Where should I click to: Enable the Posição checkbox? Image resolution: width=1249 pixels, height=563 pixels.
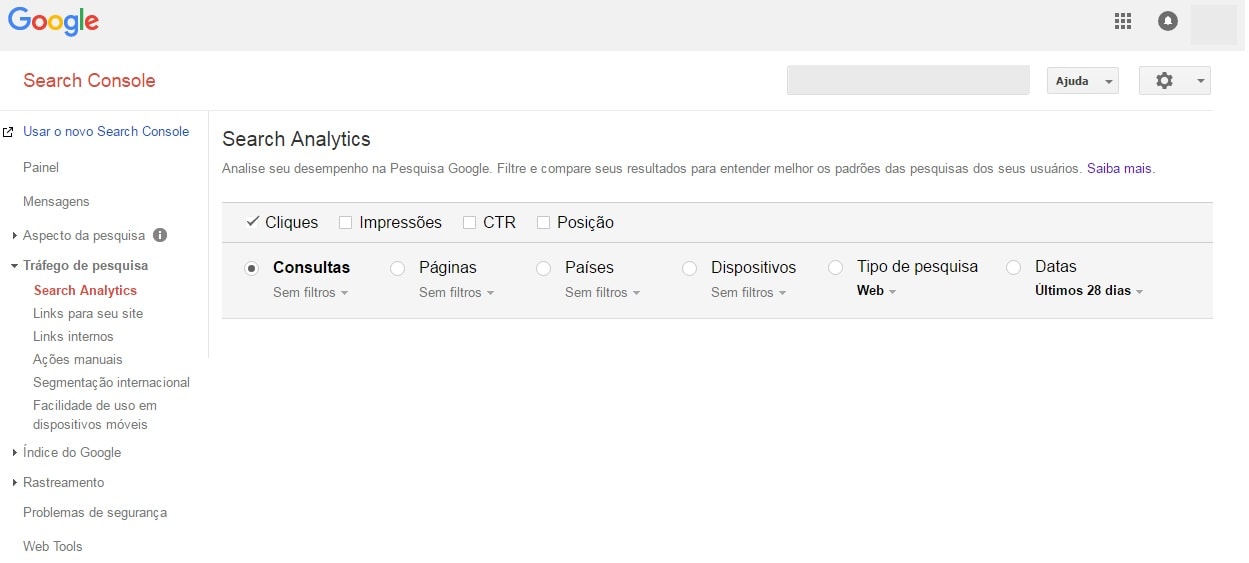click(543, 223)
